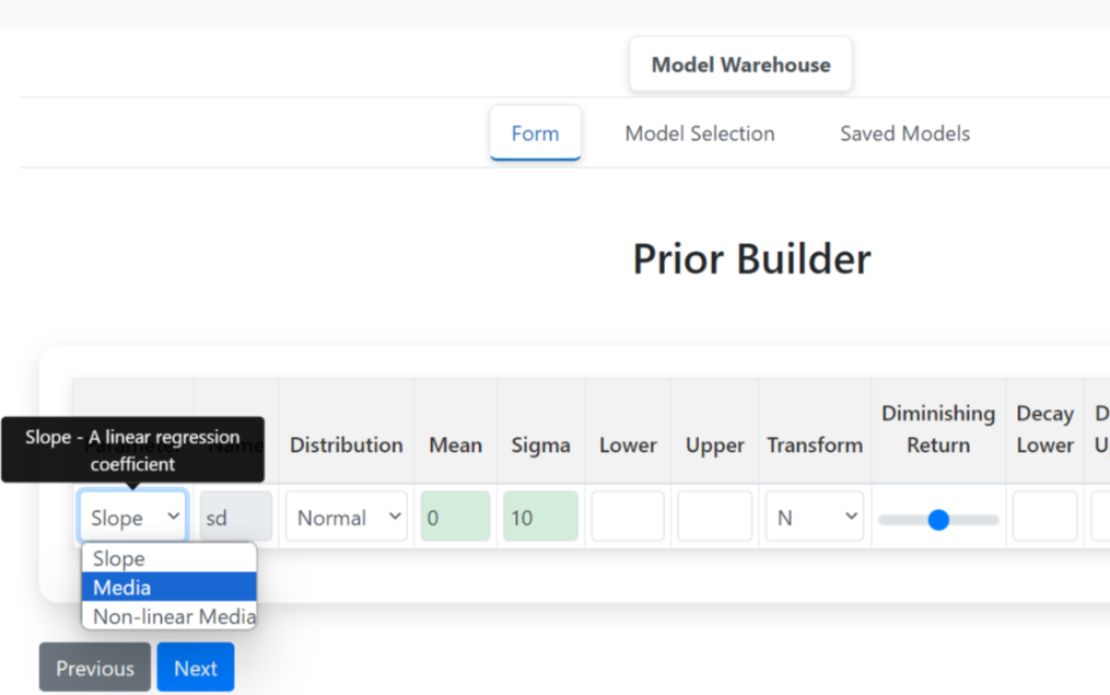Click the Mean field showing 0
Viewport: 1110px width, 695px height.
coord(455,517)
